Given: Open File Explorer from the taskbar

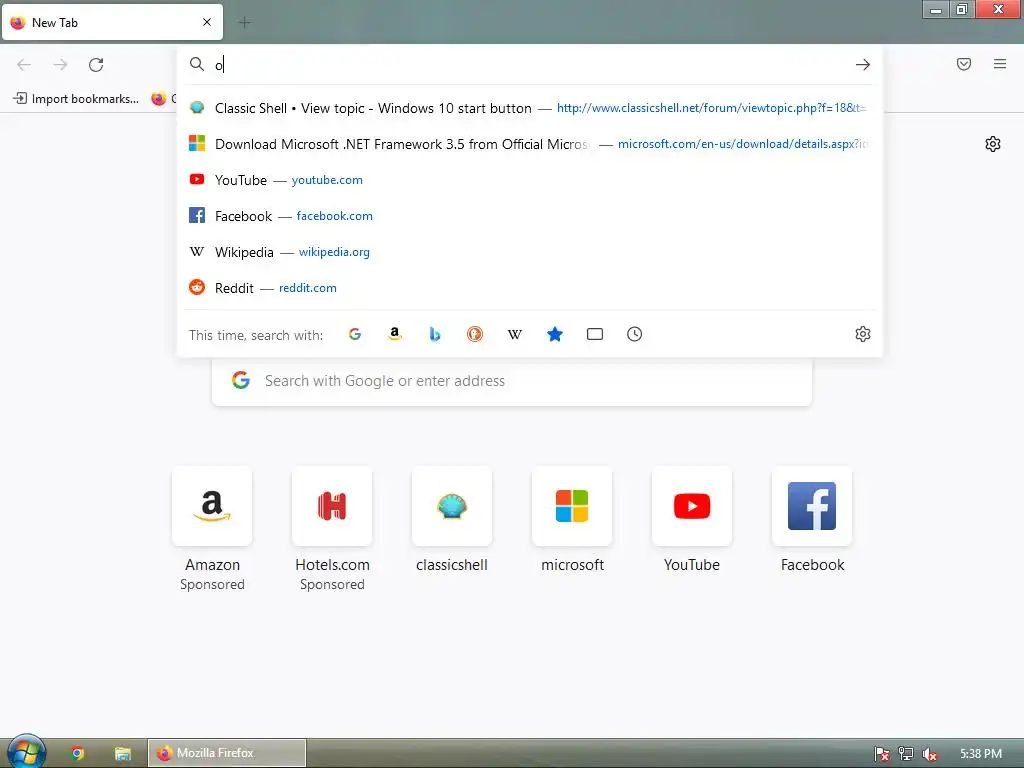Looking at the screenshot, I should (122, 754).
